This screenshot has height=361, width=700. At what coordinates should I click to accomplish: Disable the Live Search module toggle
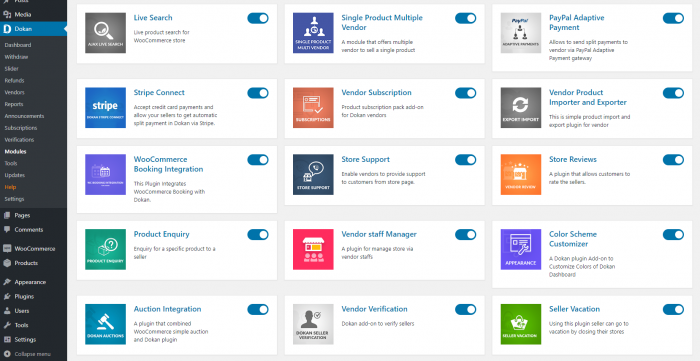click(x=258, y=18)
